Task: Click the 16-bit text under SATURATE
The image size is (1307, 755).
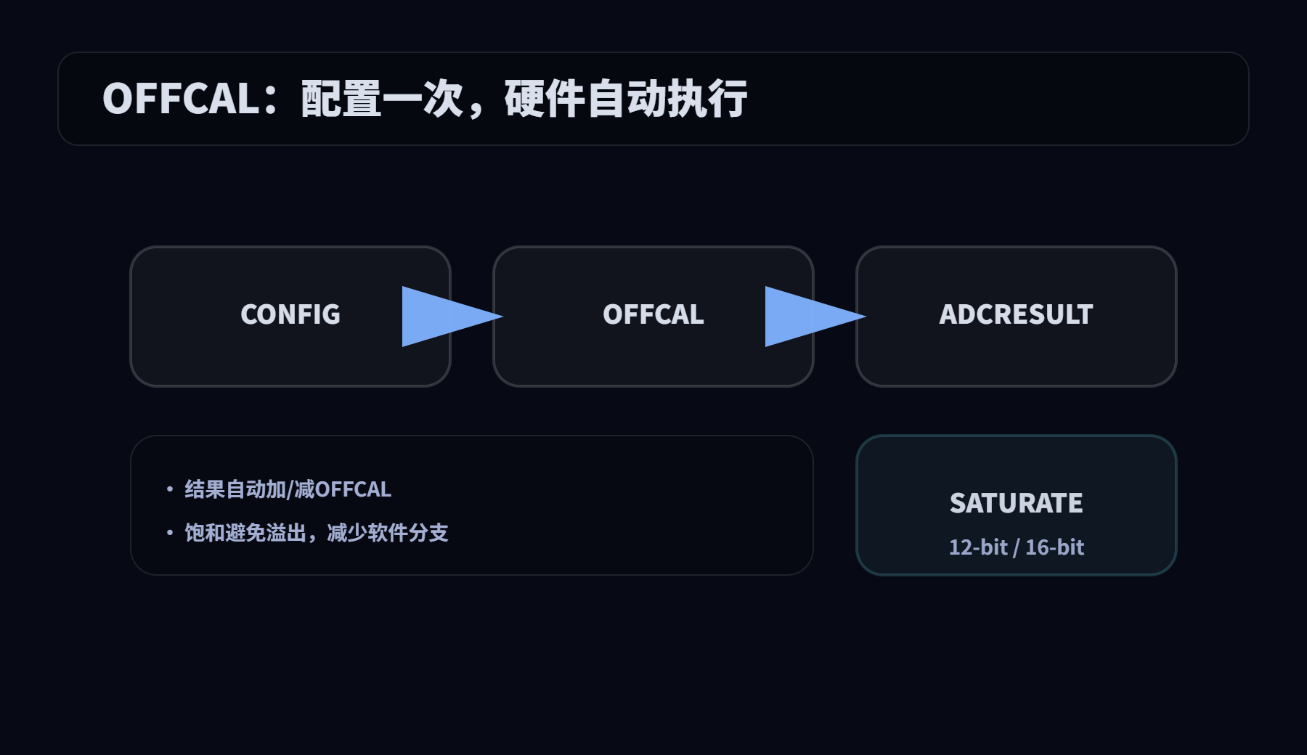Action: click(1055, 547)
